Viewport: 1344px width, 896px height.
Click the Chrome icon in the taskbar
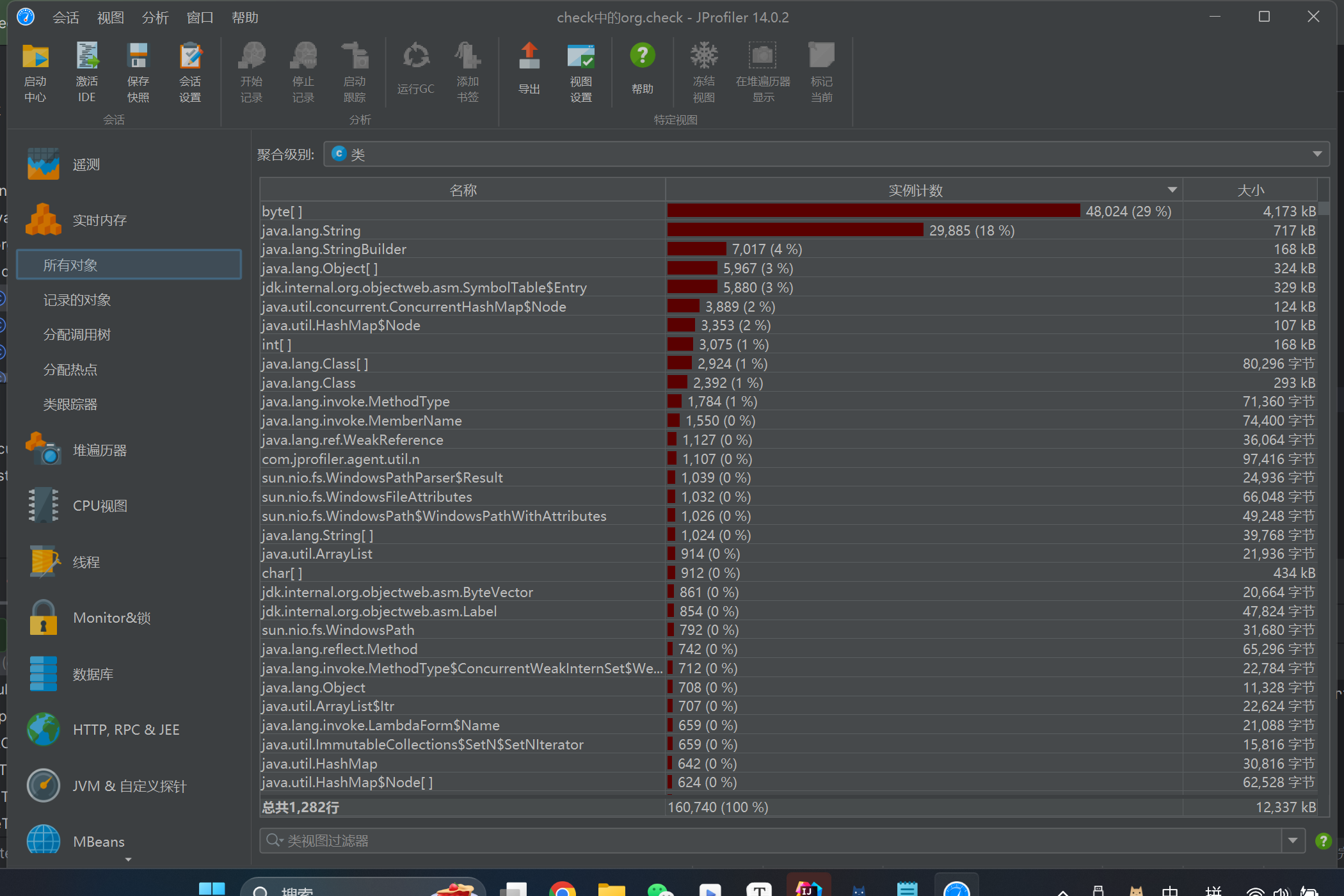(562, 890)
